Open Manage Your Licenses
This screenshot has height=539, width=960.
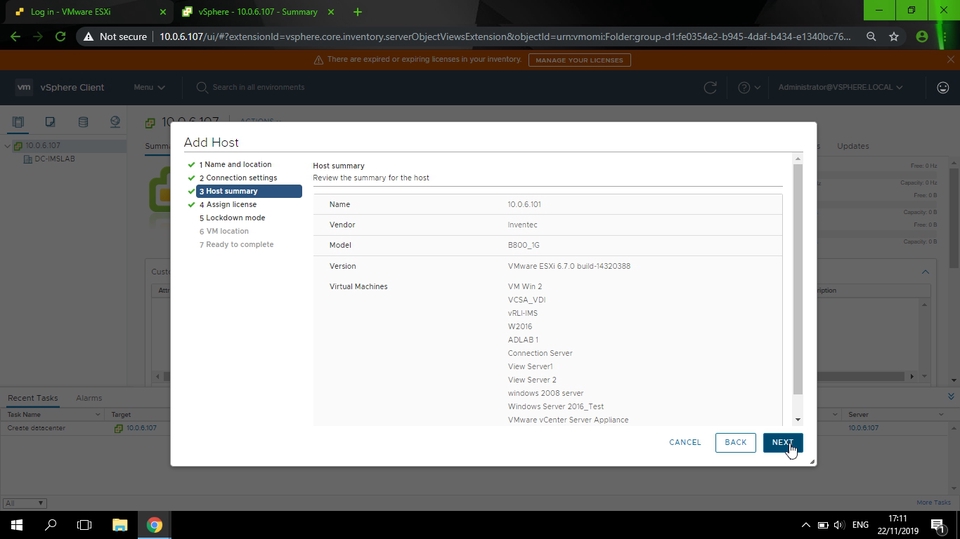point(579,60)
